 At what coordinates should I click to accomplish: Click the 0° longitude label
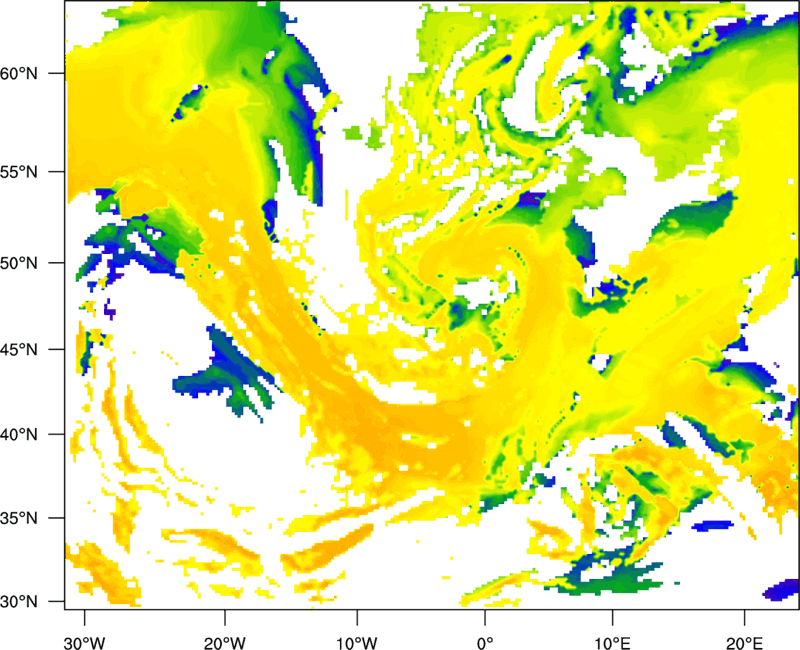[485, 643]
